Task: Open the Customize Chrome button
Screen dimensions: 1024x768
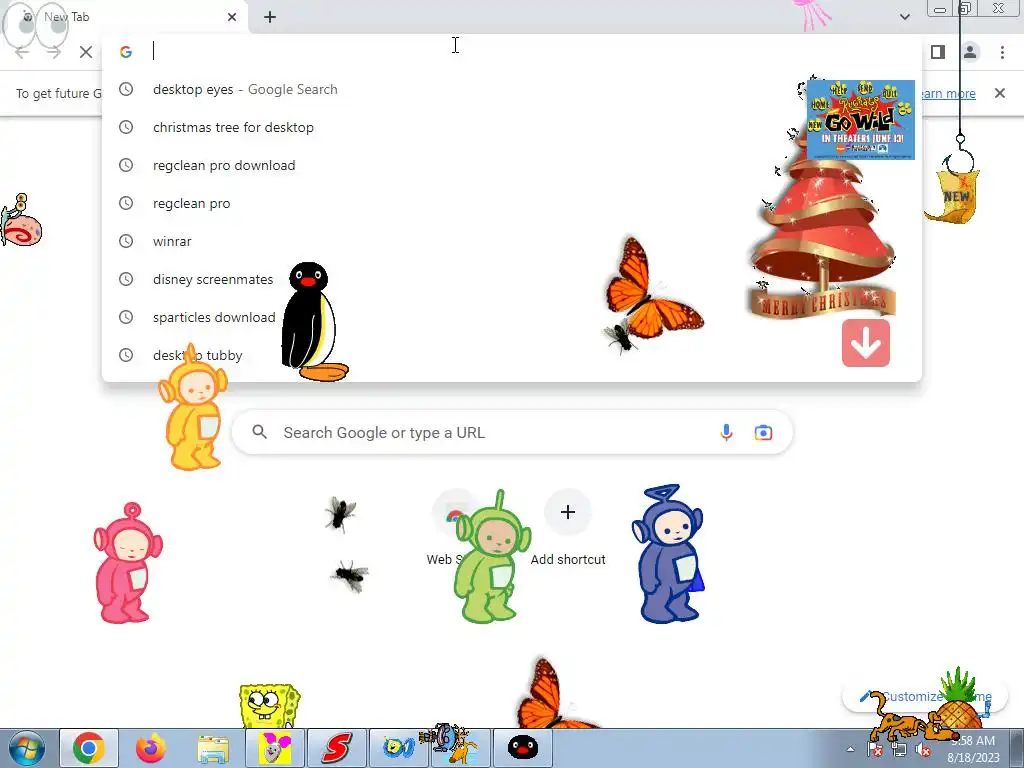Action: click(x=924, y=697)
